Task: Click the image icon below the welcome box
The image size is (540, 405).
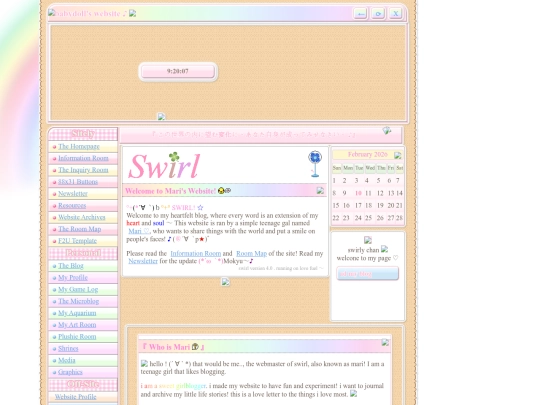Action: point(225,282)
